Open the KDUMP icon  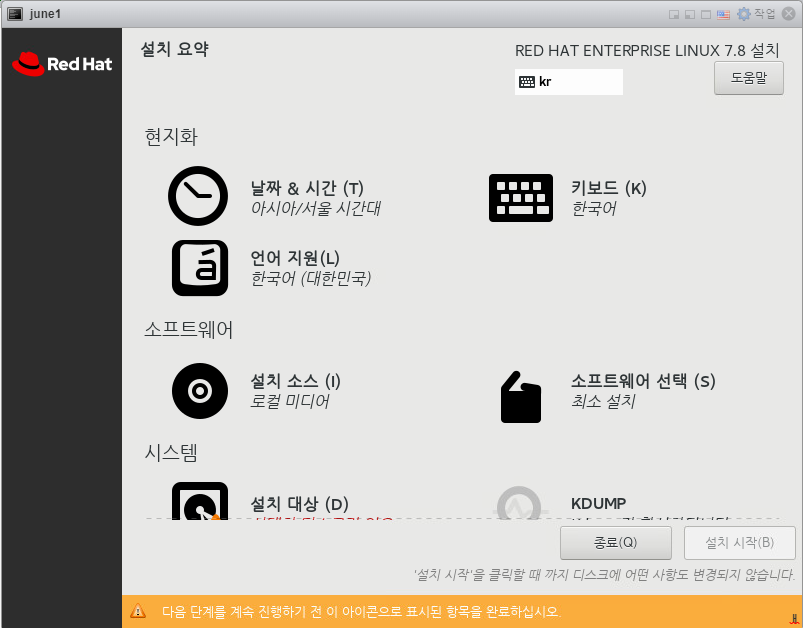click(x=519, y=503)
